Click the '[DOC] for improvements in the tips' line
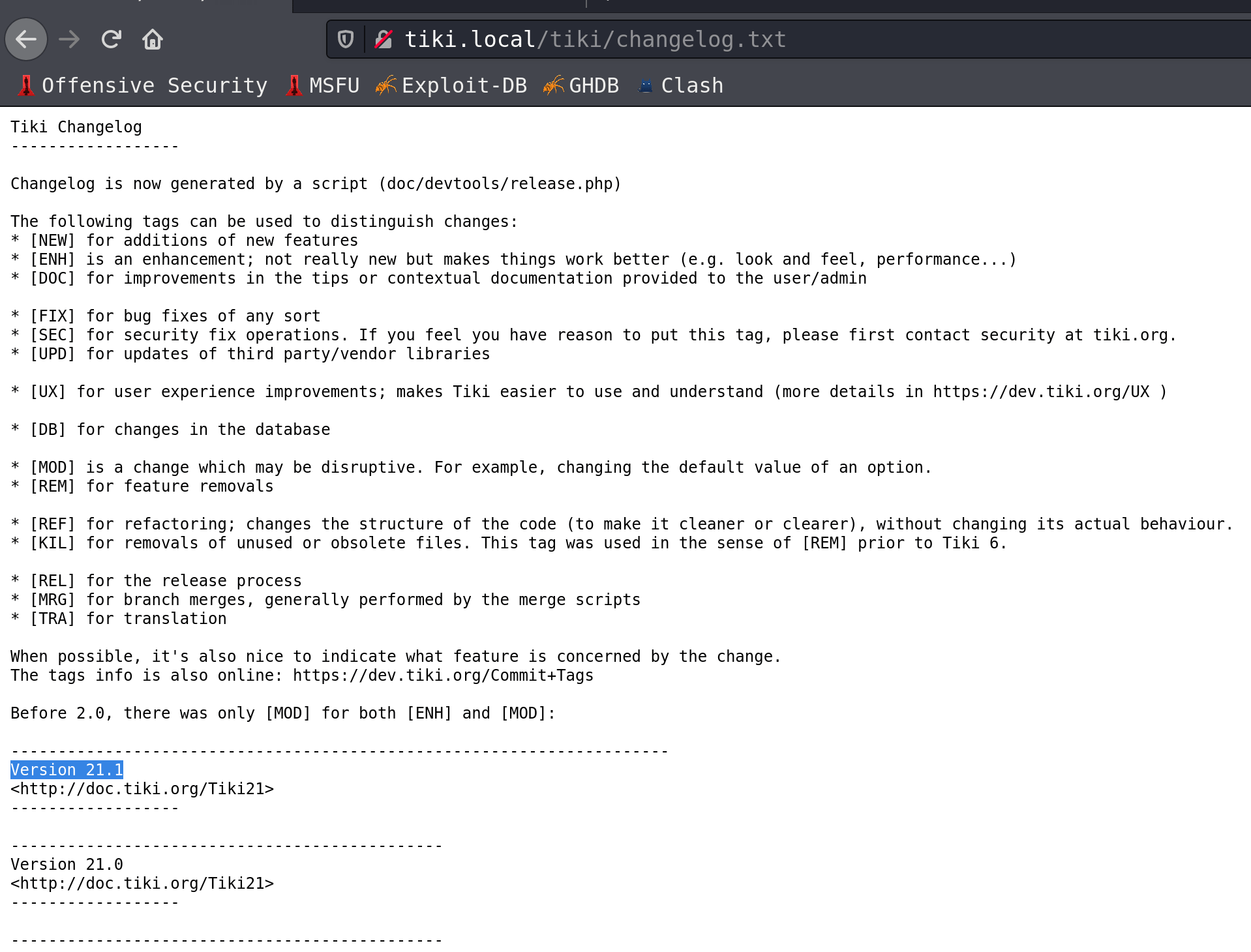Viewport: 1251px width, 952px height. (x=439, y=278)
